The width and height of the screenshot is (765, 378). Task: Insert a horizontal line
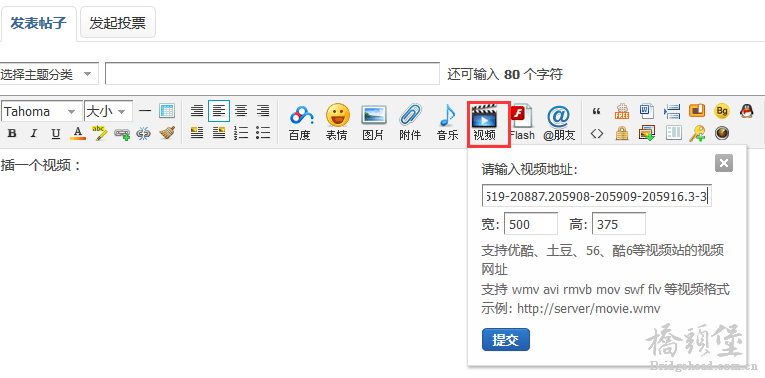click(x=145, y=111)
